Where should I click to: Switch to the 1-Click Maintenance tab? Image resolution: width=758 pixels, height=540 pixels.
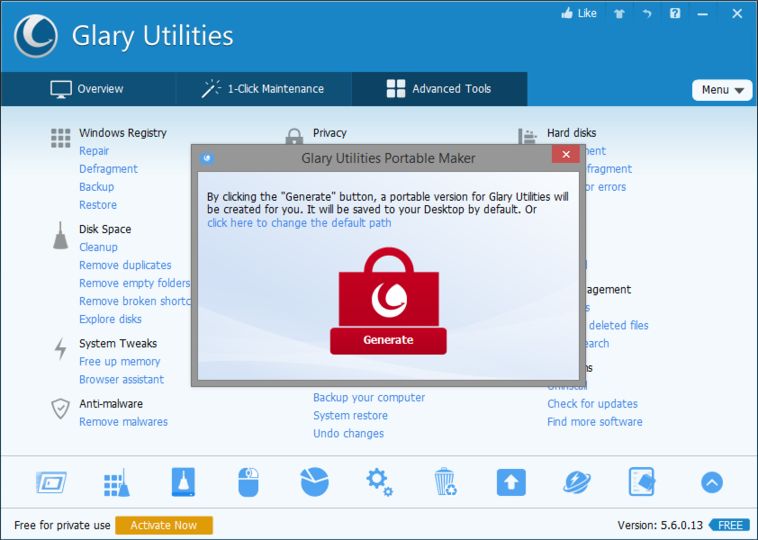point(263,89)
